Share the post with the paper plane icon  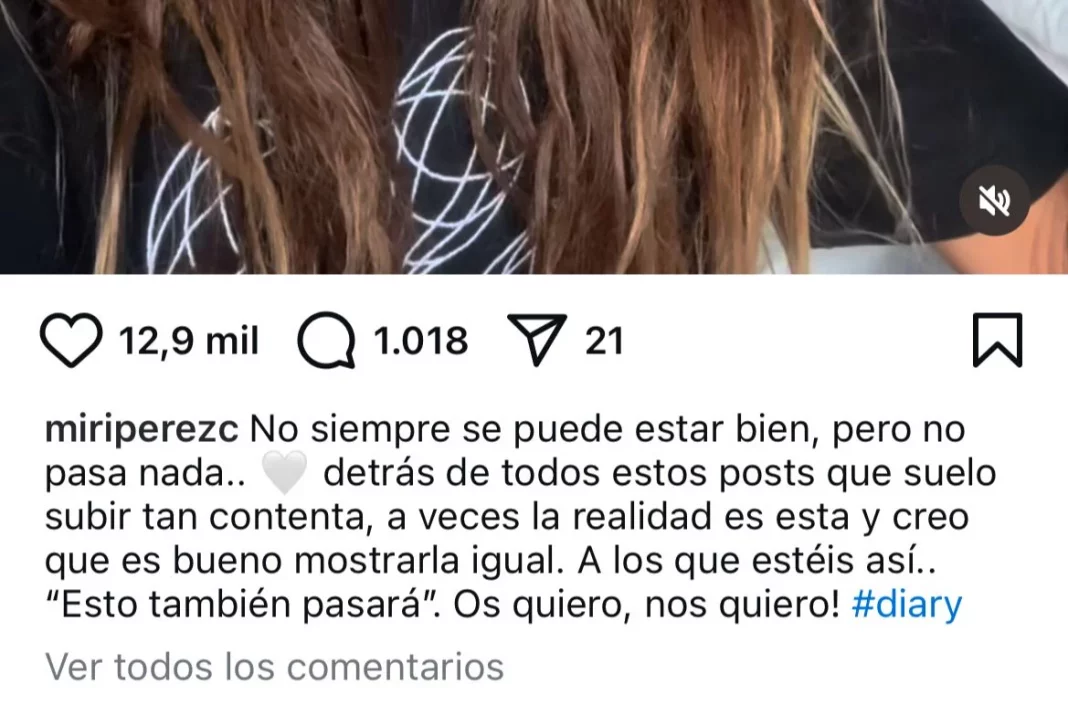(x=537, y=339)
